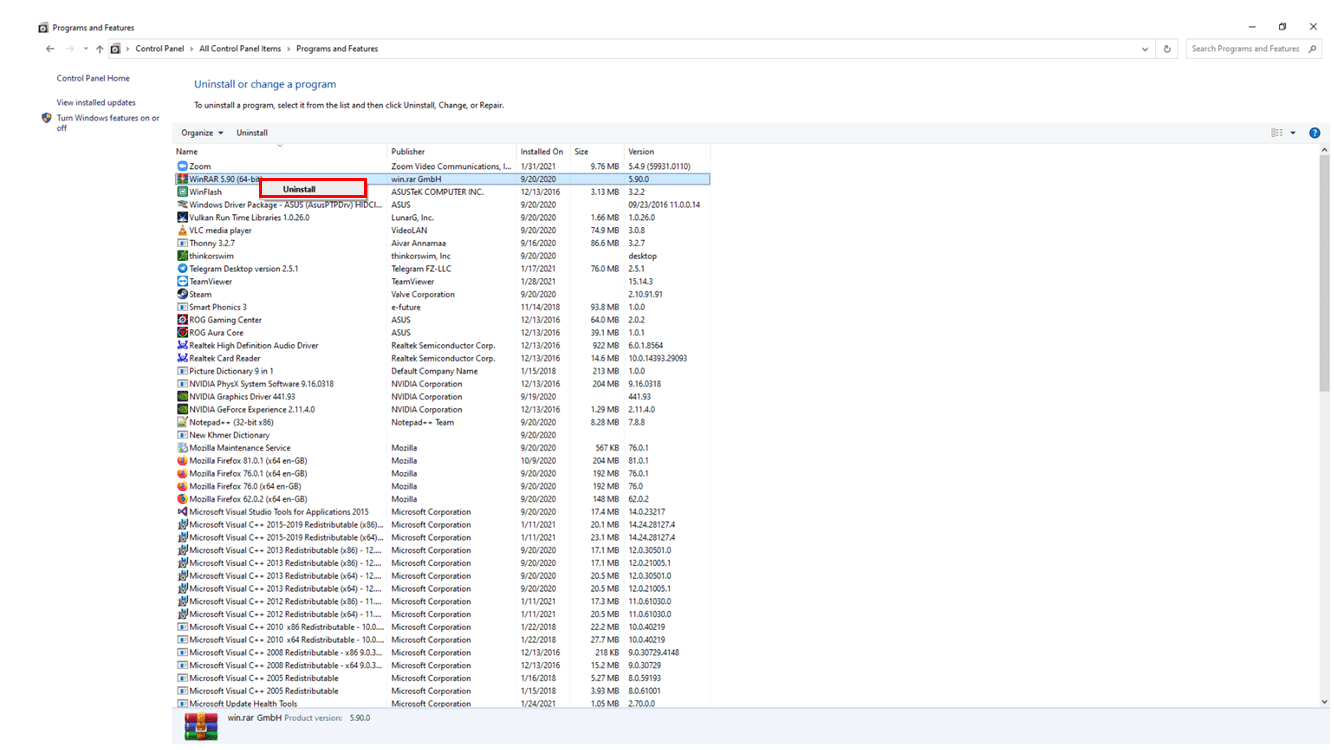Click the change view icon in the toolbar
The image size is (1334, 750).
click(x=1277, y=133)
